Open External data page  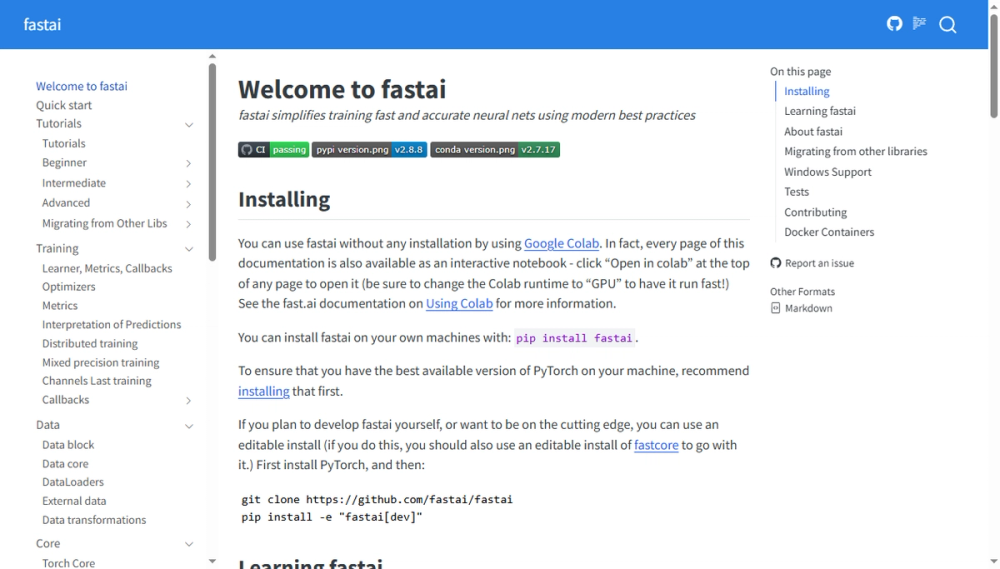point(74,501)
